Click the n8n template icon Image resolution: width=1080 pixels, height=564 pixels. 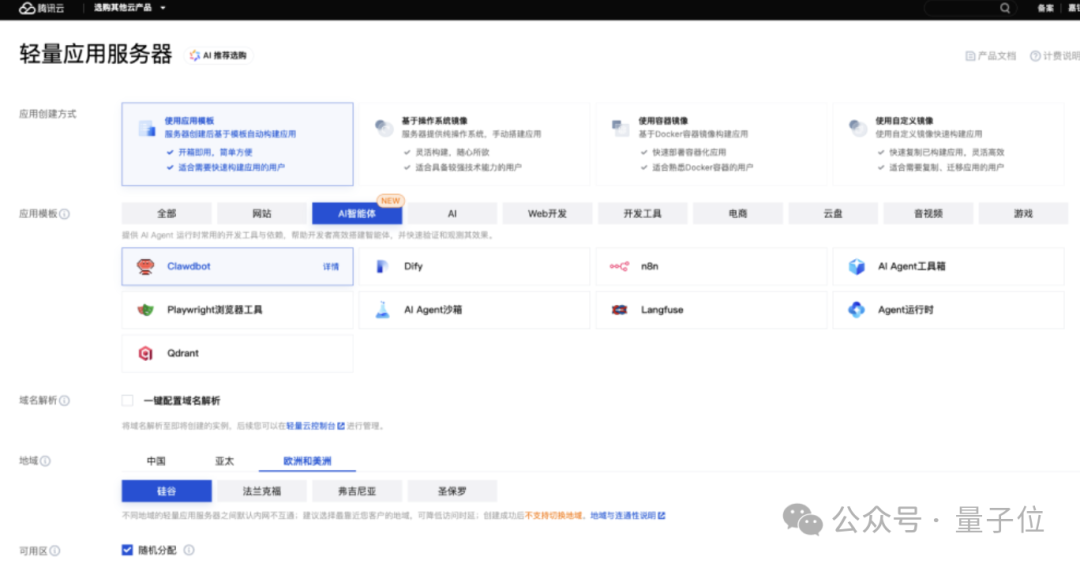pyautogui.click(x=619, y=267)
